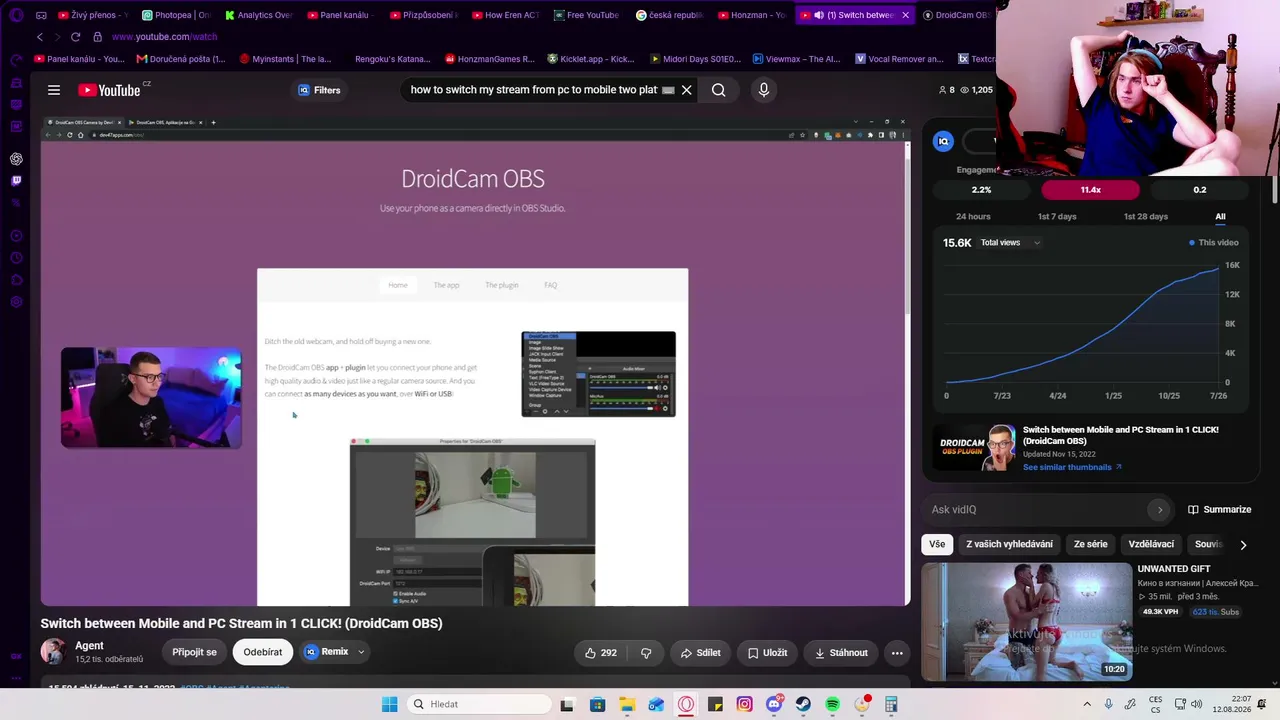Open more actions three-dot menu

point(897,653)
